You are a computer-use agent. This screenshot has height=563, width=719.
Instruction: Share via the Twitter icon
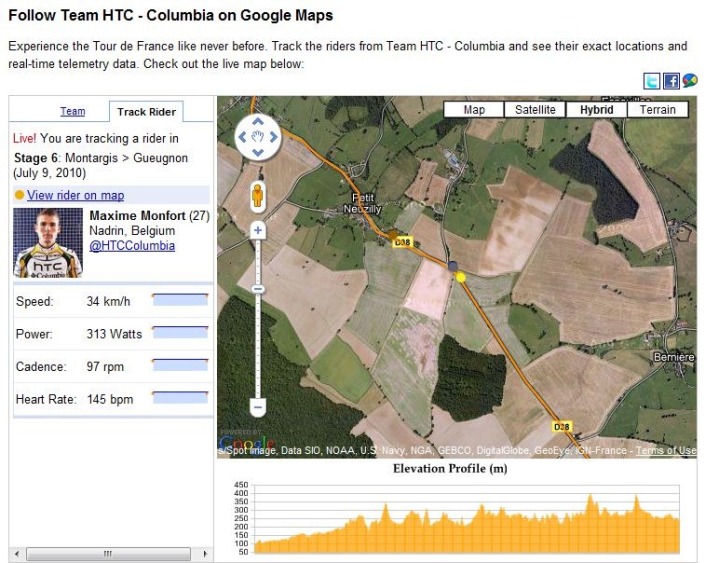652,81
